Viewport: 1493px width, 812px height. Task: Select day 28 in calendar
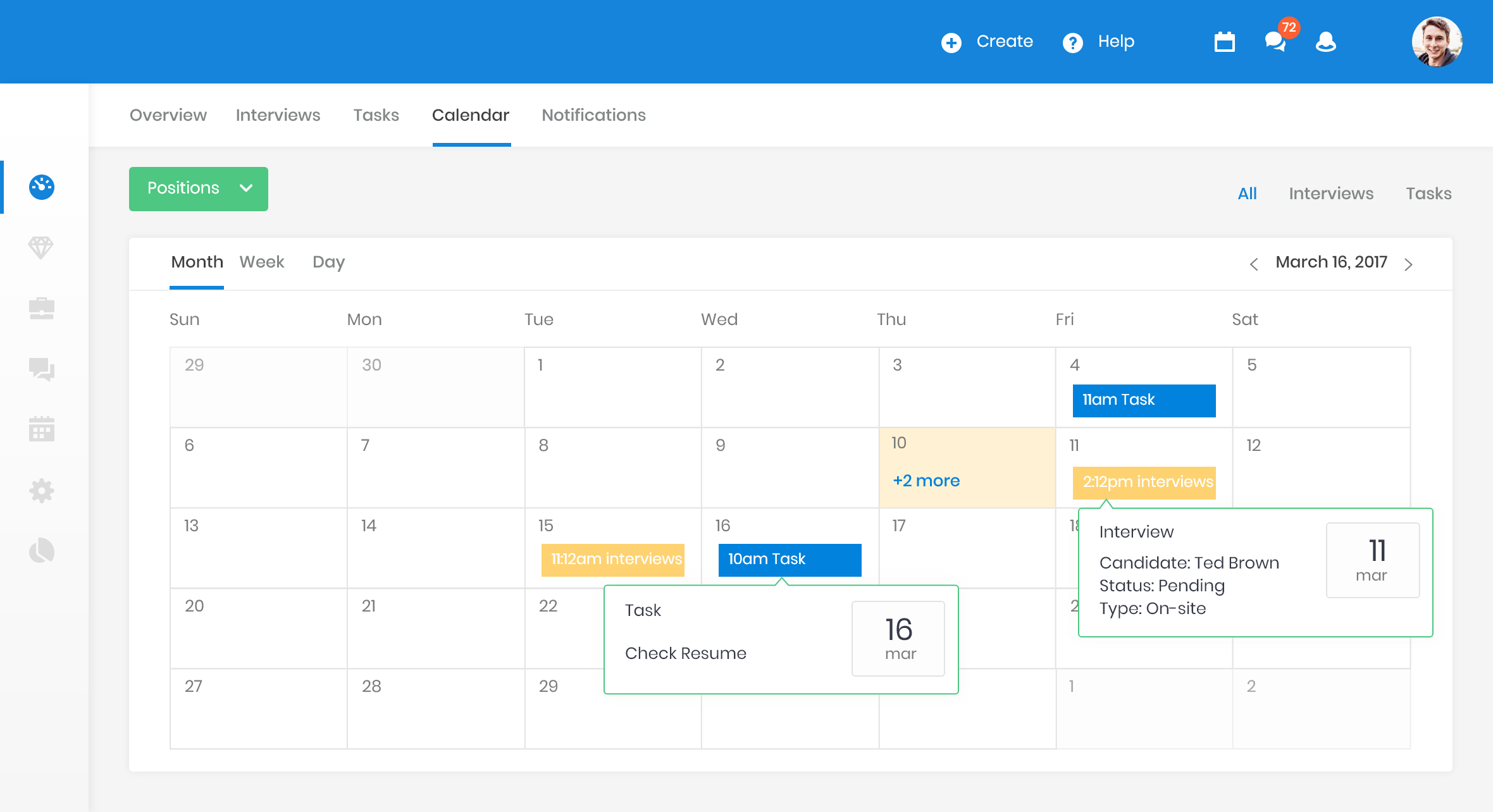(435, 709)
